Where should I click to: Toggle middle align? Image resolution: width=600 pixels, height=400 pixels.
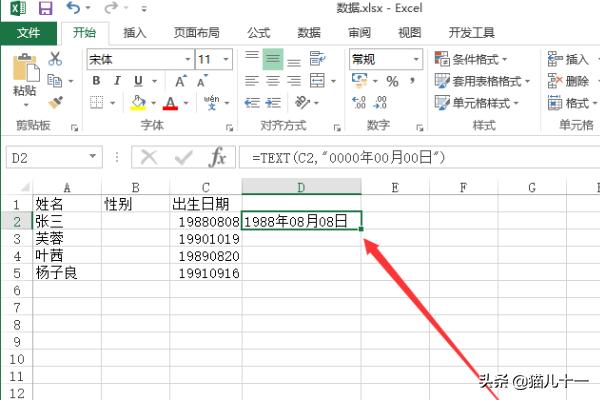tap(273, 59)
